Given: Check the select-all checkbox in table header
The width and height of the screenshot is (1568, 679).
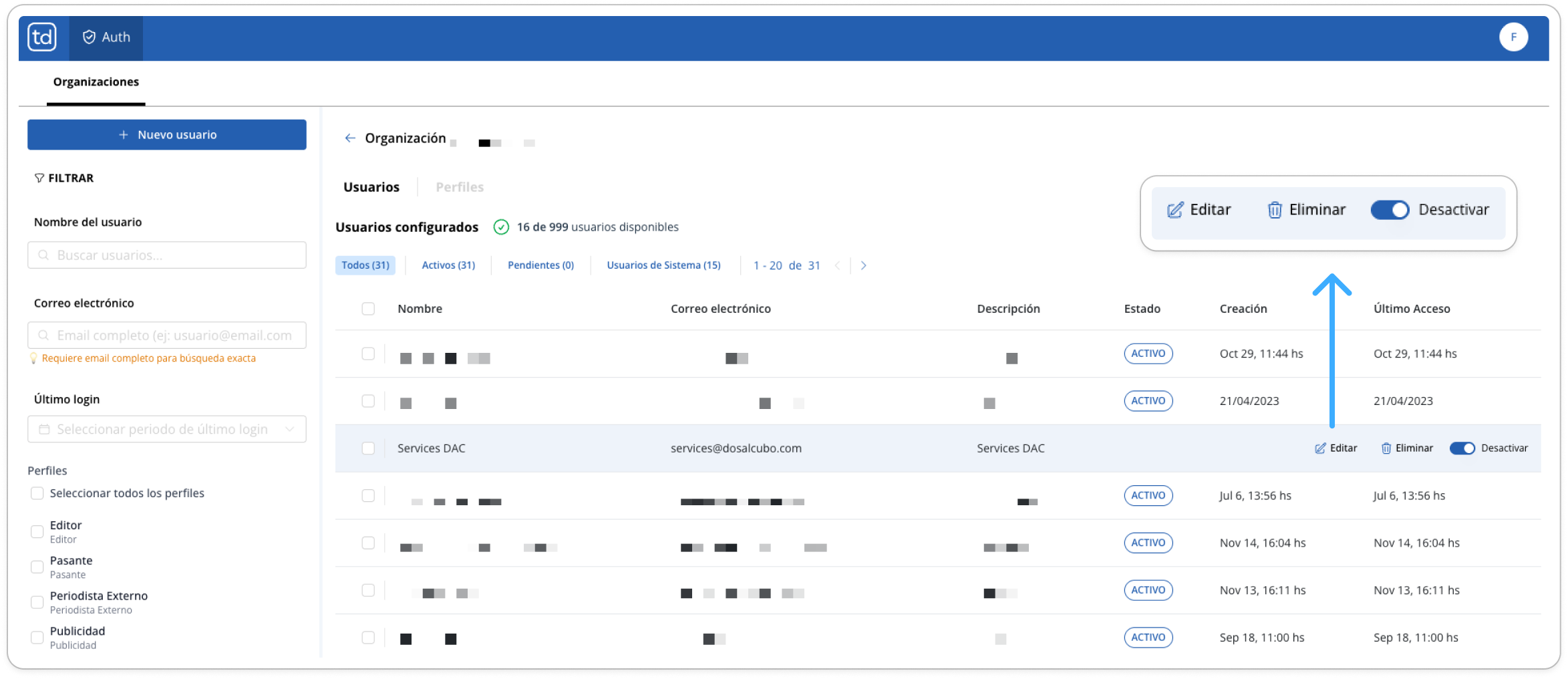Looking at the screenshot, I should click(368, 309).
